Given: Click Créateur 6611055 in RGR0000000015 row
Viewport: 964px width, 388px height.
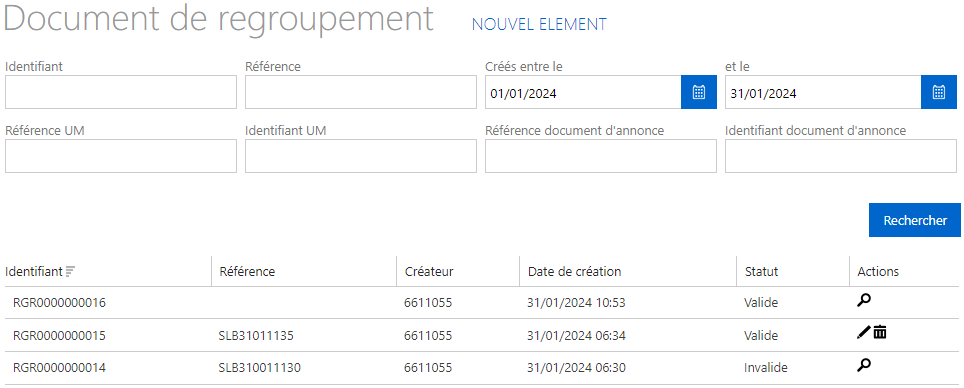Looking at the screenshot, I should [428, 336].
